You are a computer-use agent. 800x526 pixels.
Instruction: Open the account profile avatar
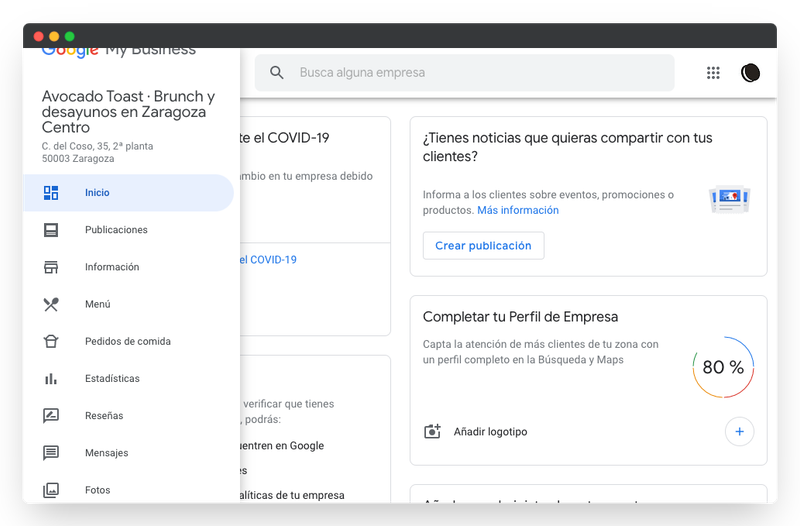click(x=750, y=73)
